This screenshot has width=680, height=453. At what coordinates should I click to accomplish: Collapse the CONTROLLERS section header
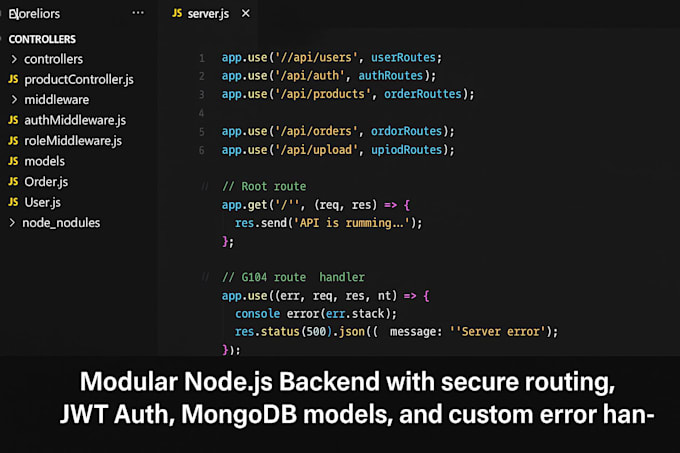(42, 39)
